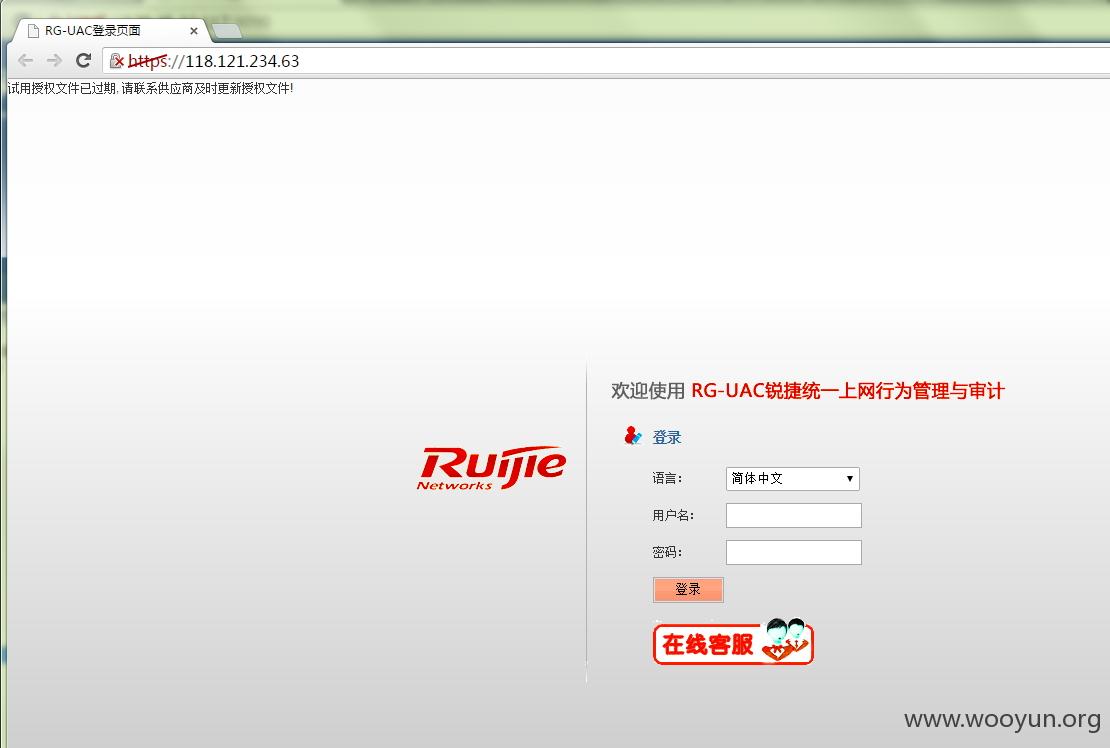Focus the 用户名 input field
Viewport: 1110px width, 748px height.
[794, 515]
